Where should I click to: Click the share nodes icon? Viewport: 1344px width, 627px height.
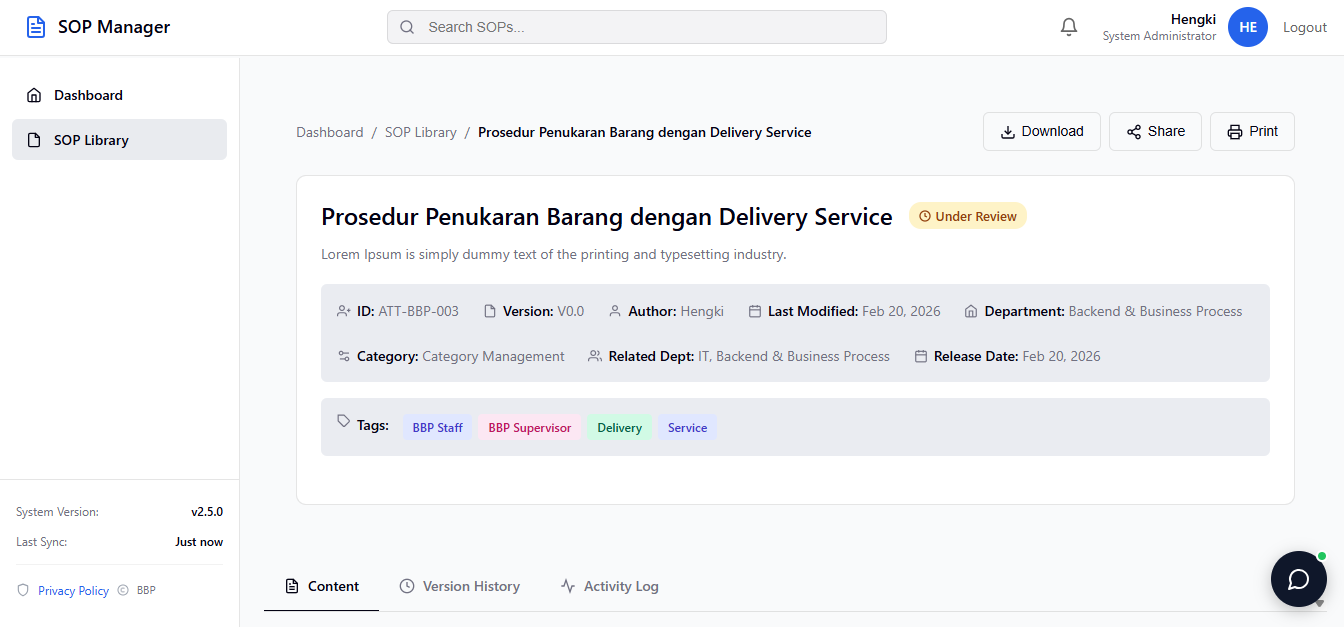1134,132
